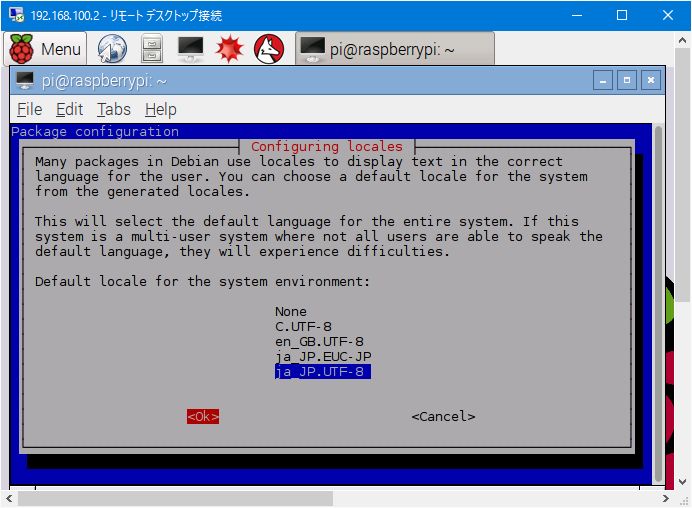The width and height of the screenshot is (692, 508).
Task: Click terminal icon in LXTerminal title bar
Action: [x=25, y=81]
